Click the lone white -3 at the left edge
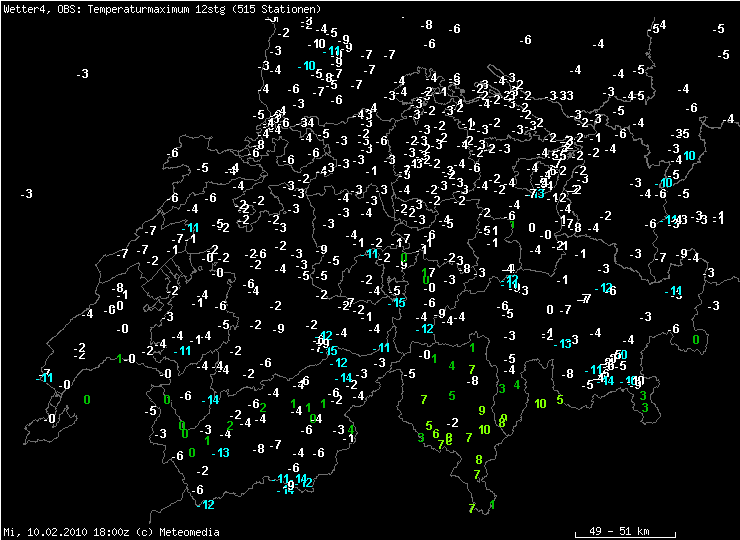Viewport: 740px width, 540px height. coord(26,194)
